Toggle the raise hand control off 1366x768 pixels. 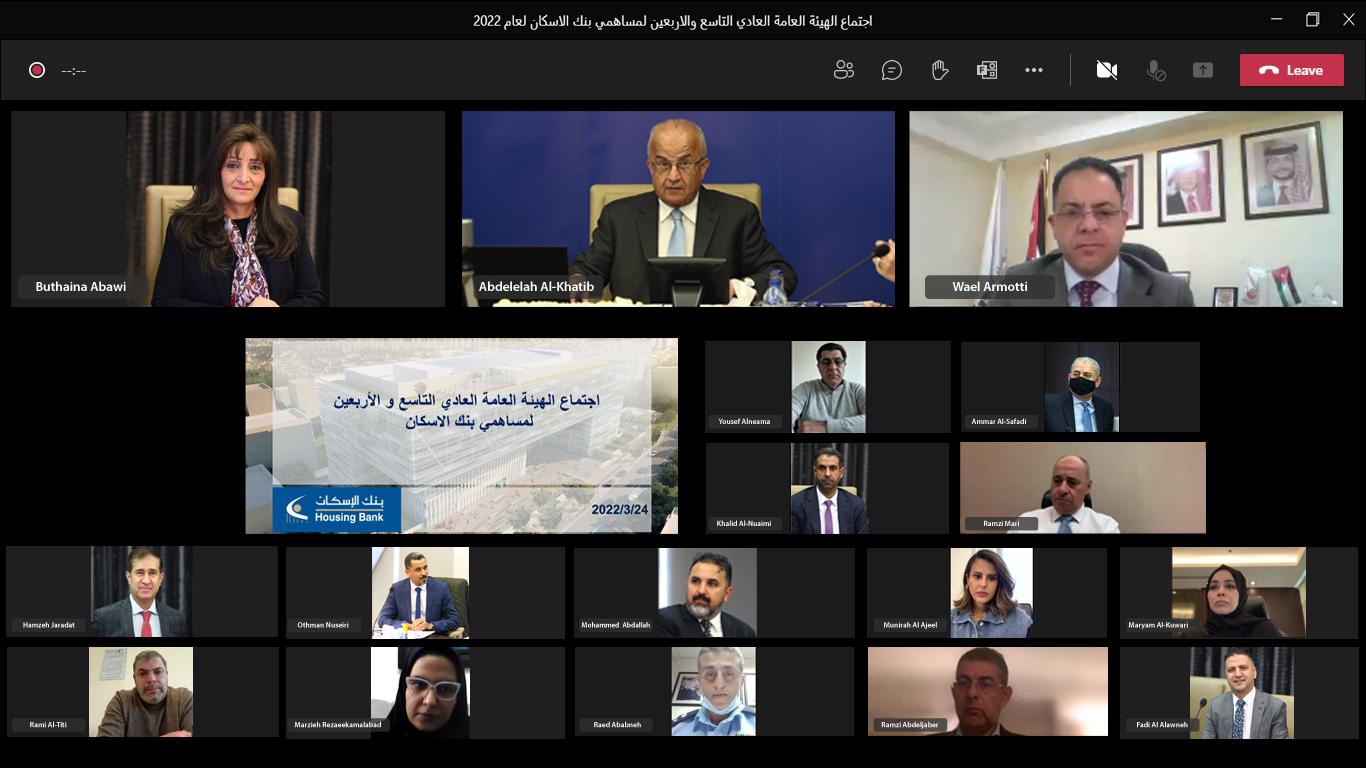click(x=939, y=70)
